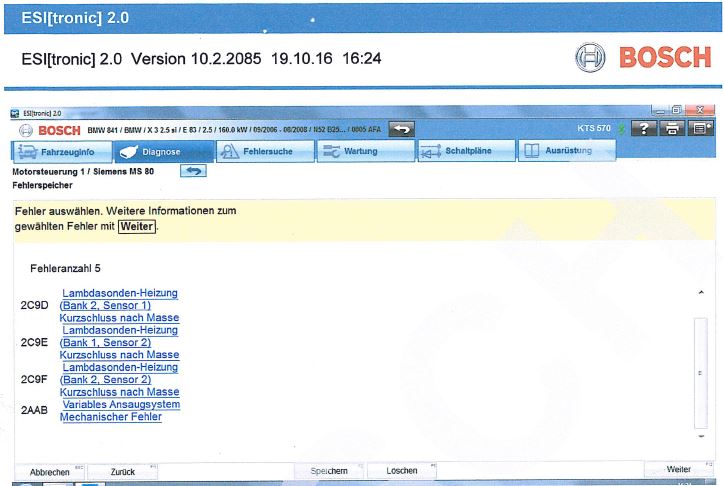The image size is (724, 486).
Task: Open the protocol menu icon beside printer
Action: click(700, 128)
